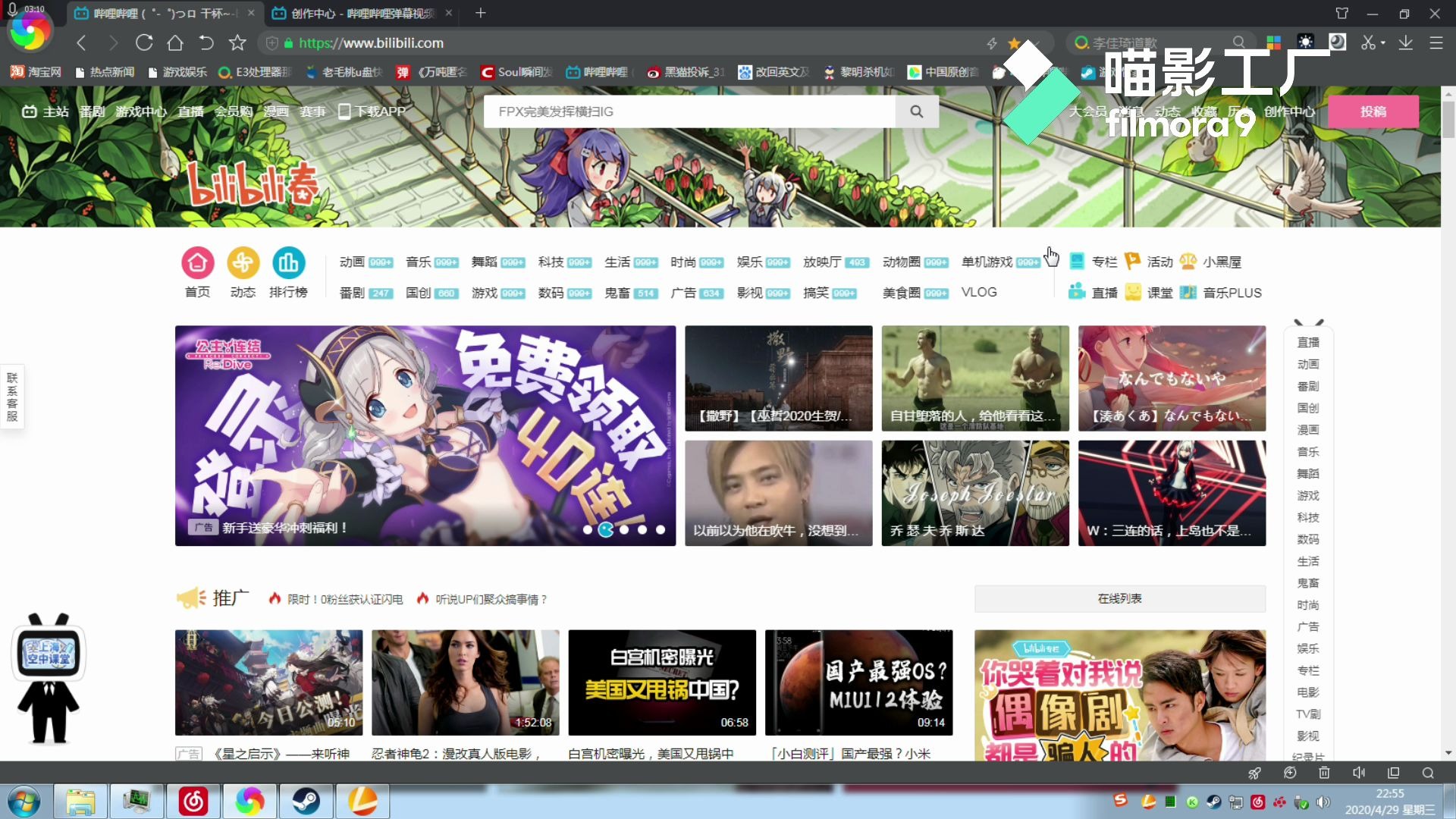Viewport: 1456px width, 819px height.
Task: Open the 热点新闻 bookmark folder
Action: pyautogui.click(x=105, y=72)
